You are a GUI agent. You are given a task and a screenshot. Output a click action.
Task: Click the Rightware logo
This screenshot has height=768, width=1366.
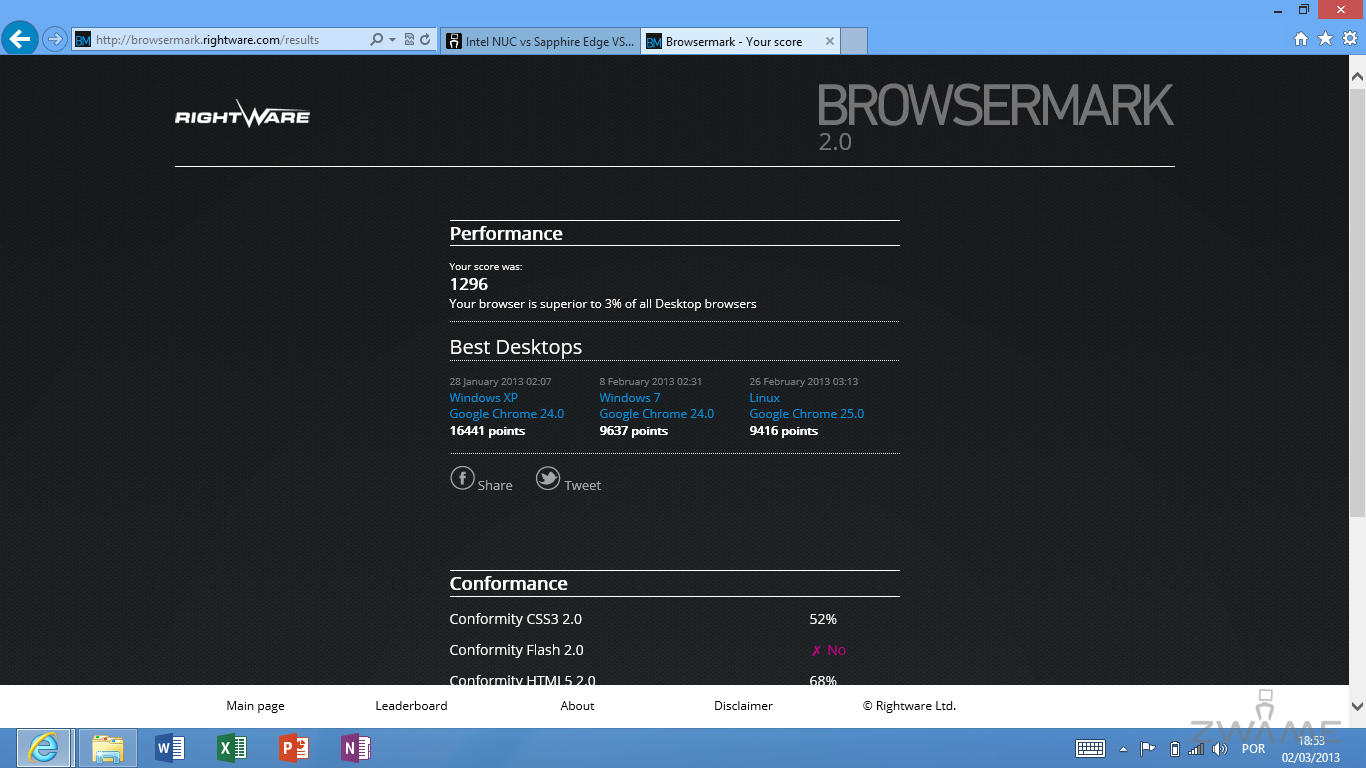pyautogui.click(x=242, y=114)
